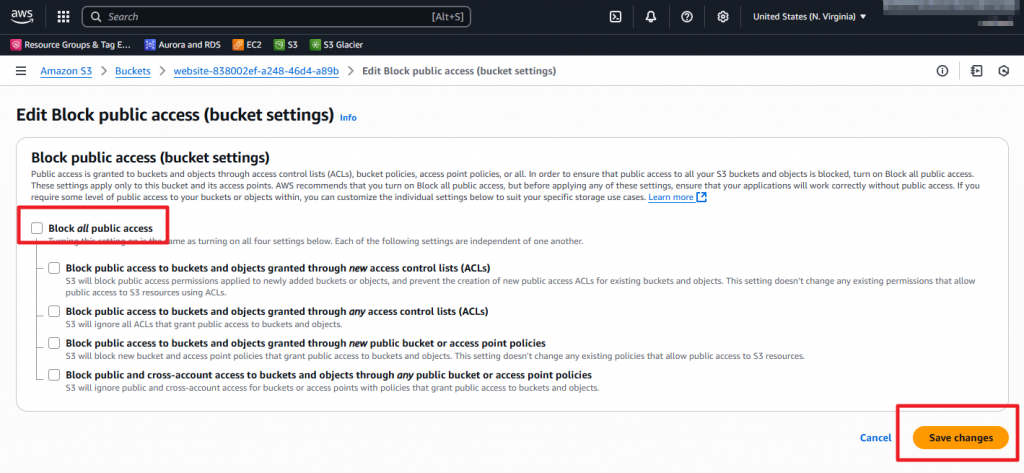The image size is (1024, 473).
Task: Toggle the hamburger side navigation menu
Action: pyautogui.click(x=21, y=71)
